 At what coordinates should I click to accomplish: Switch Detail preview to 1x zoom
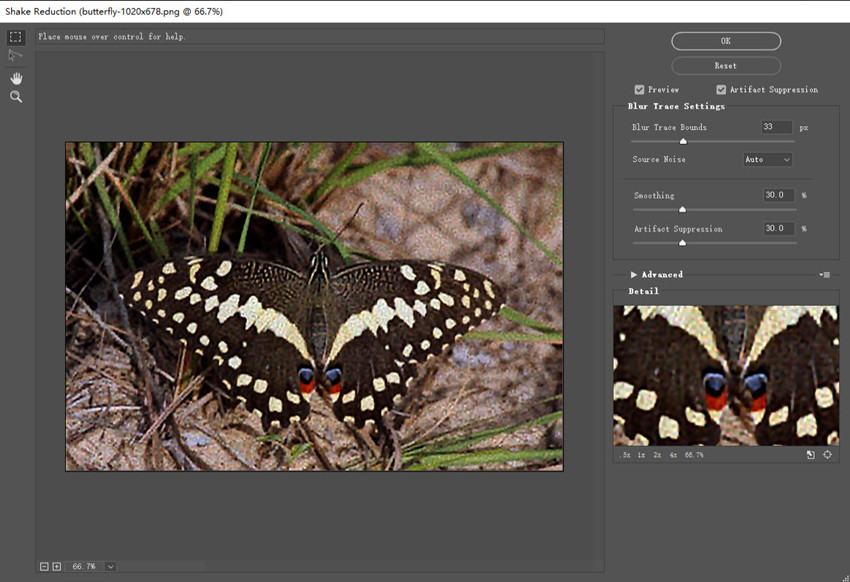(640, 455)
